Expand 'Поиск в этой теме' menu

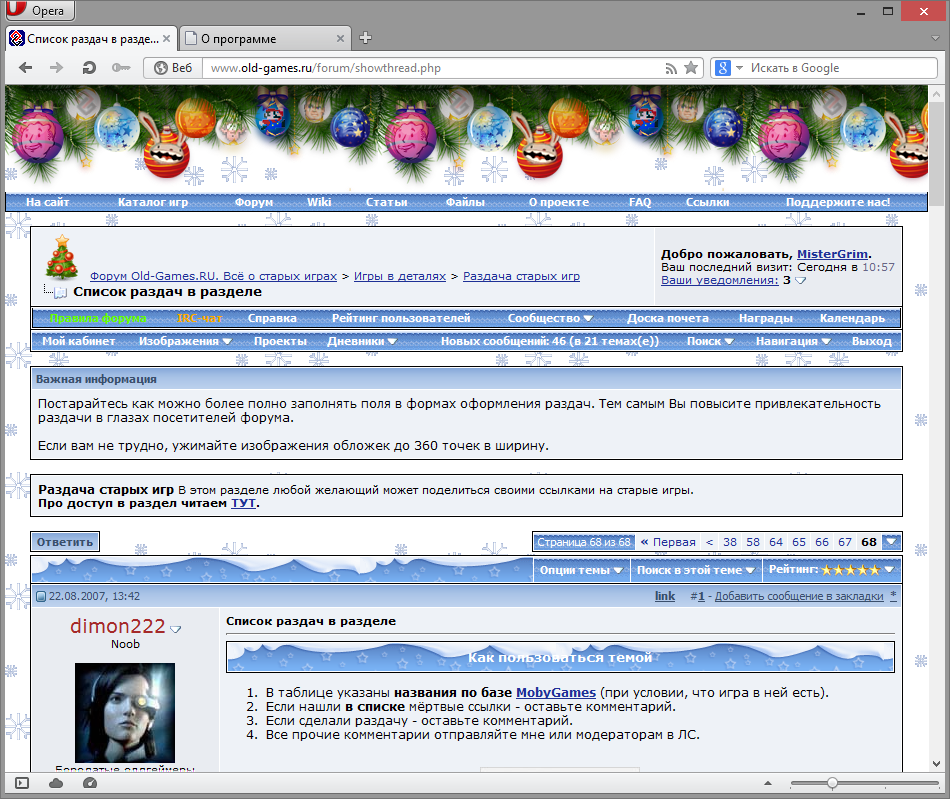(696, 570)
